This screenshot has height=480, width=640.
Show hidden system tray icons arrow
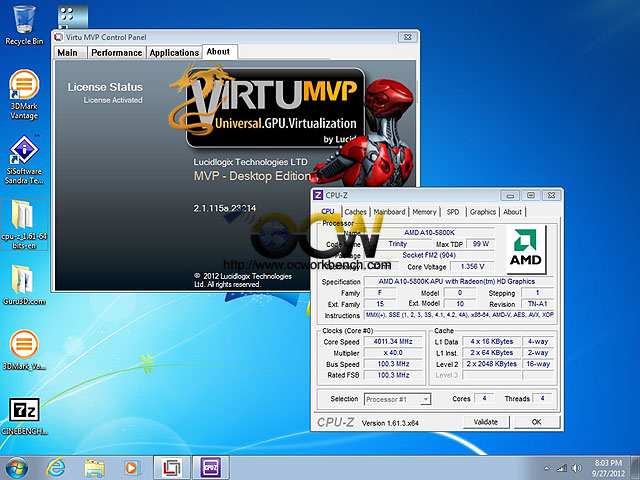pyautogui.click(x=546, y=468)
